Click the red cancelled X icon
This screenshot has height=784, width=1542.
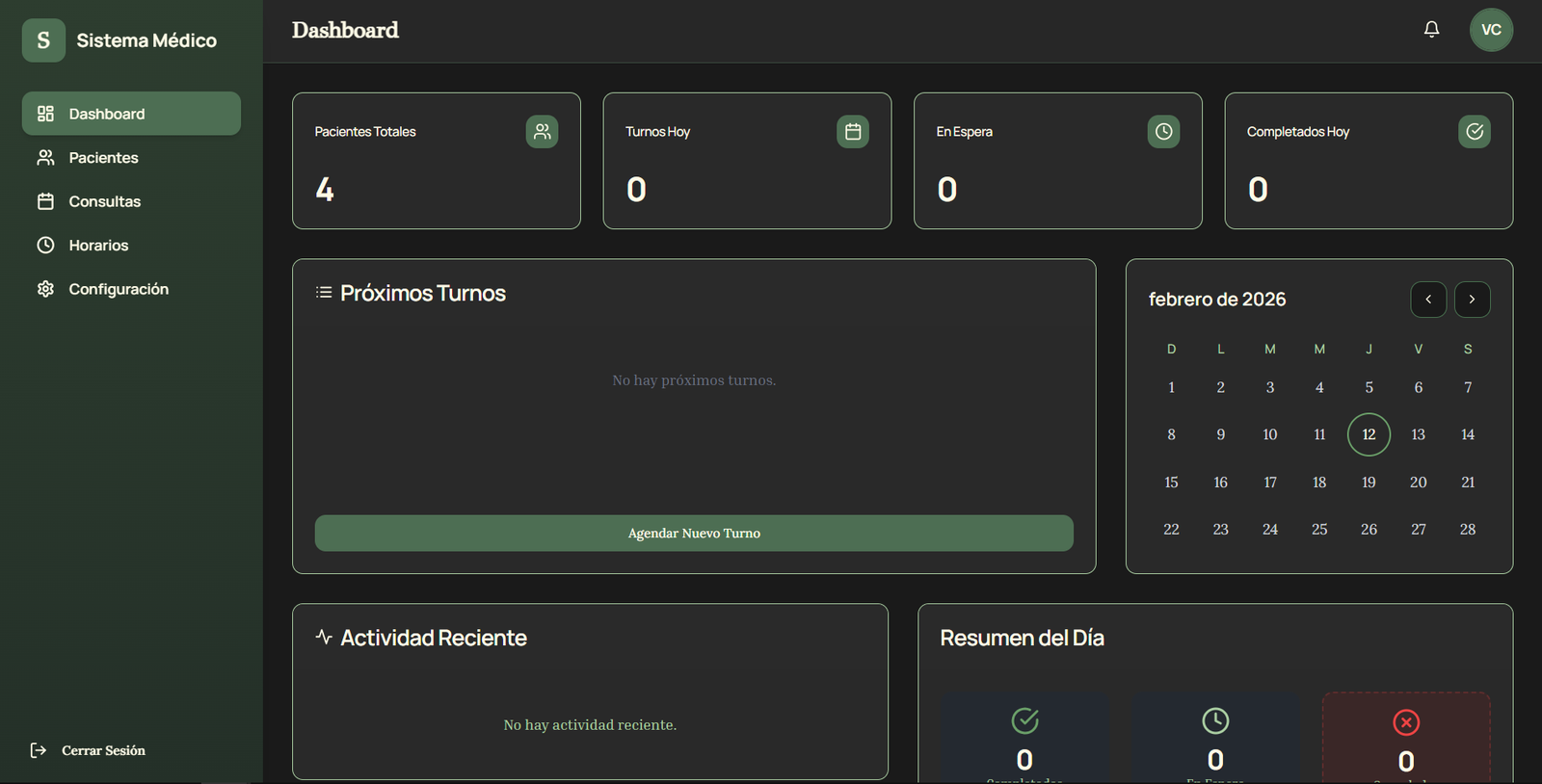pyautogui.click(x=1406, y=722)
